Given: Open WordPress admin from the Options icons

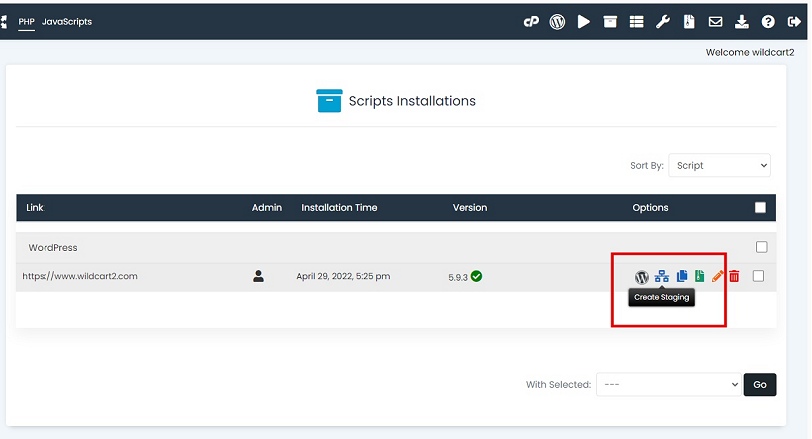Looking at the screenshot, I should click(x=642, y=277).
